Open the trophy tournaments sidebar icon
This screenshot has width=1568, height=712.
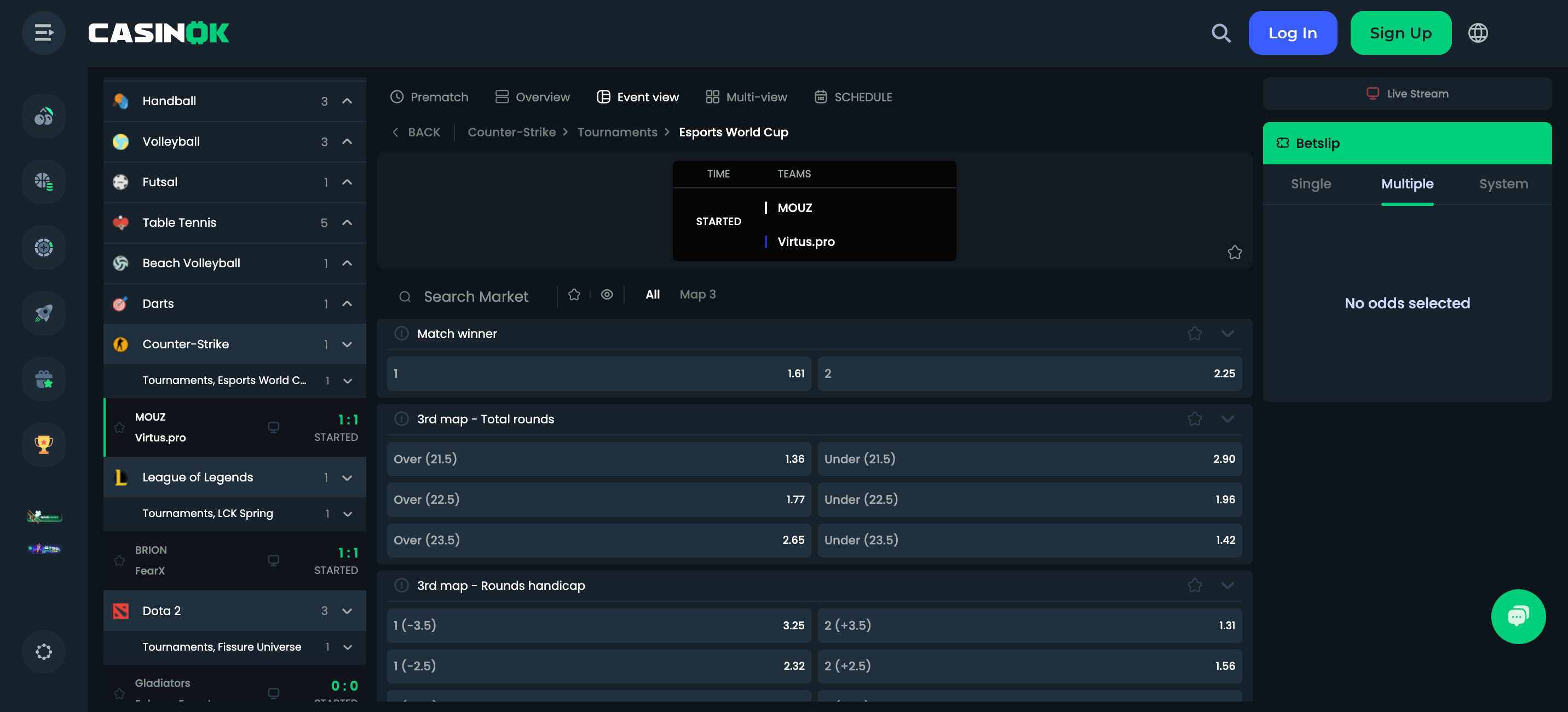[x=43, y=445]
